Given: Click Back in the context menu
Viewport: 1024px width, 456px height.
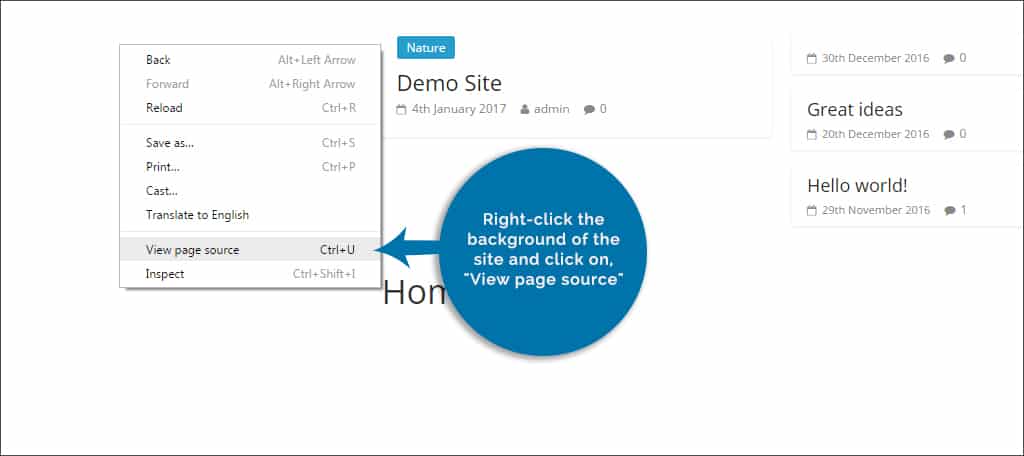Looking at the screenshot, I should (249, 60).
